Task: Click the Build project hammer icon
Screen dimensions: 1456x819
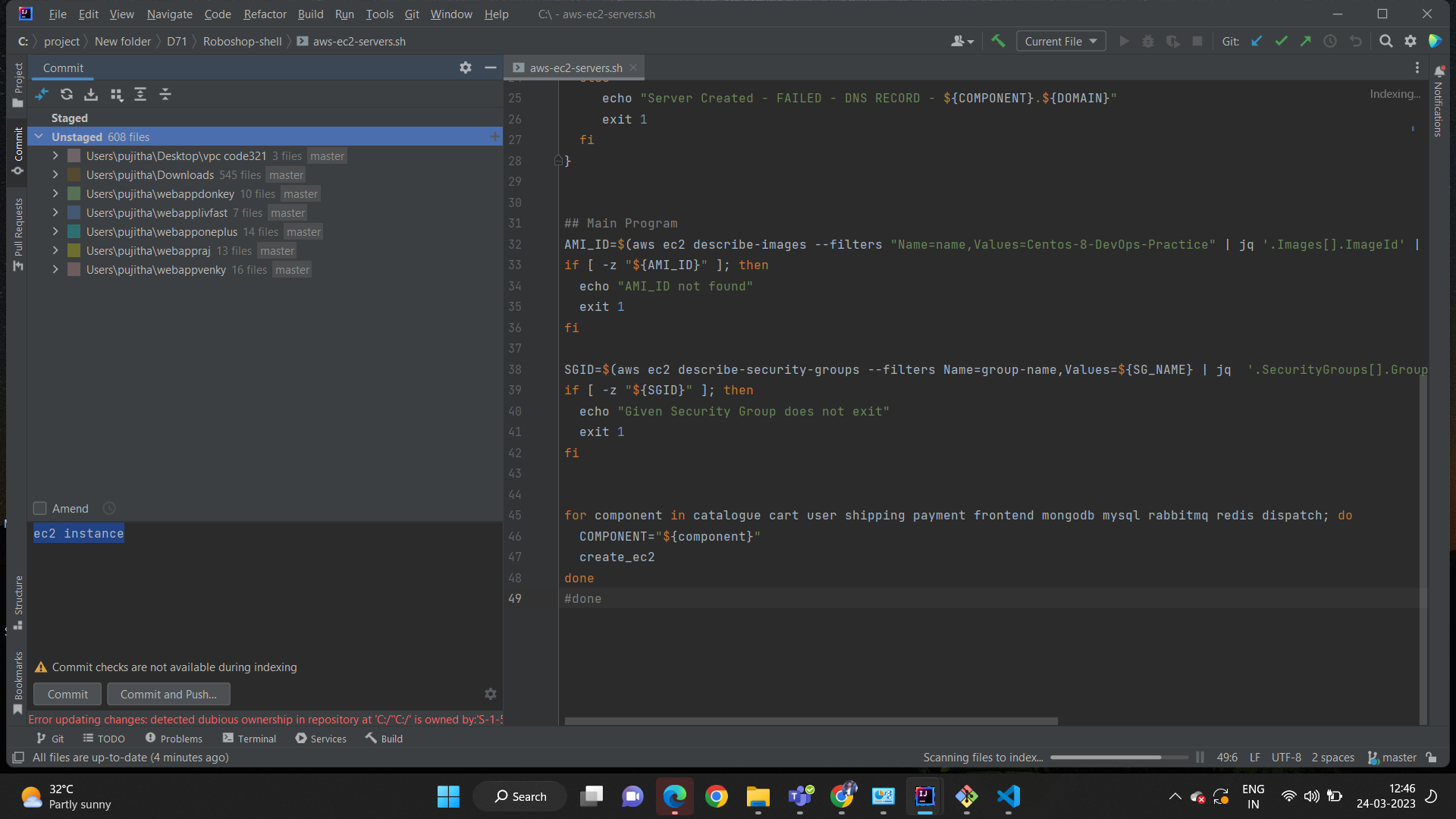Action: click(x=998, y=41)
